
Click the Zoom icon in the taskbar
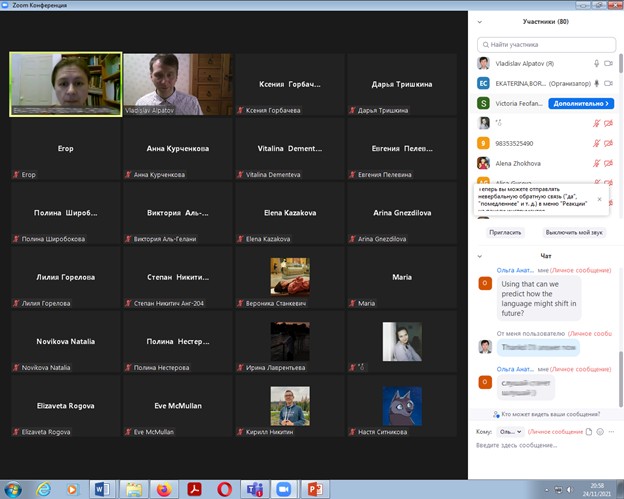pyautogui.click(x=281, y=488)
